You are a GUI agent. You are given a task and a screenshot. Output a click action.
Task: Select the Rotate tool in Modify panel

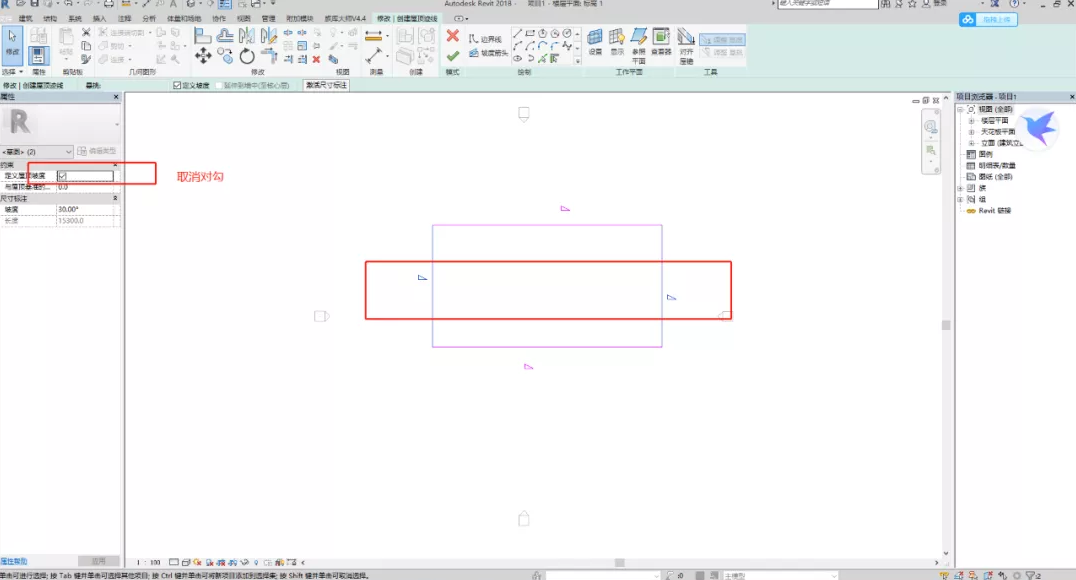(x=247, y=56)
